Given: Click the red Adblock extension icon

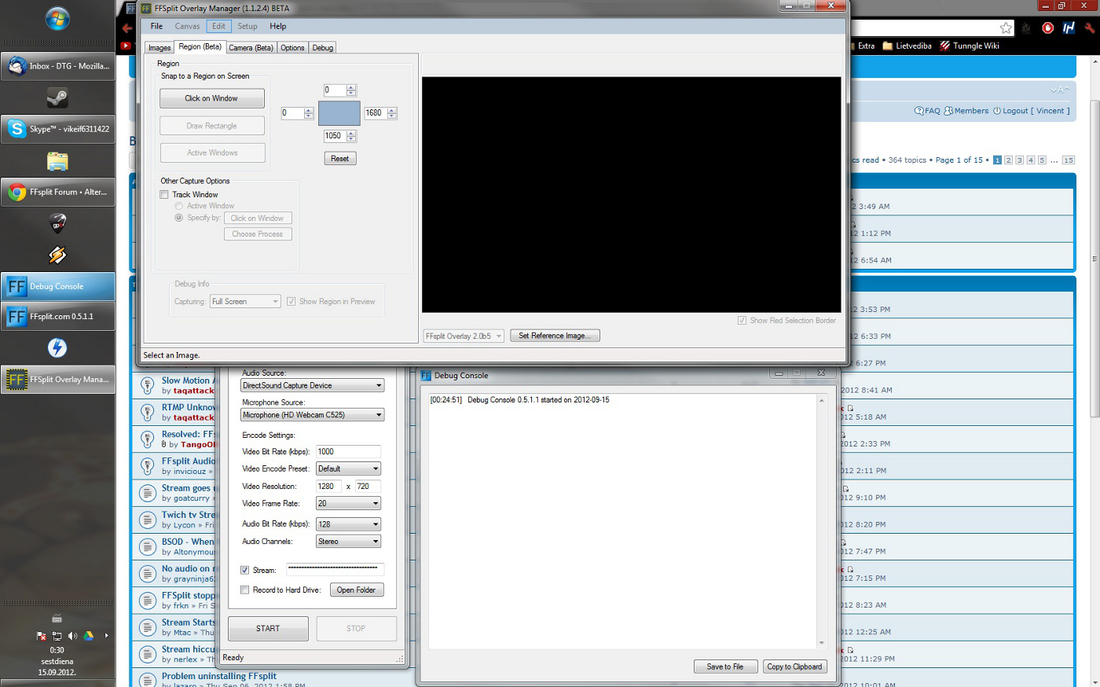Looking at the screenshot, I should pos(1047,28).
